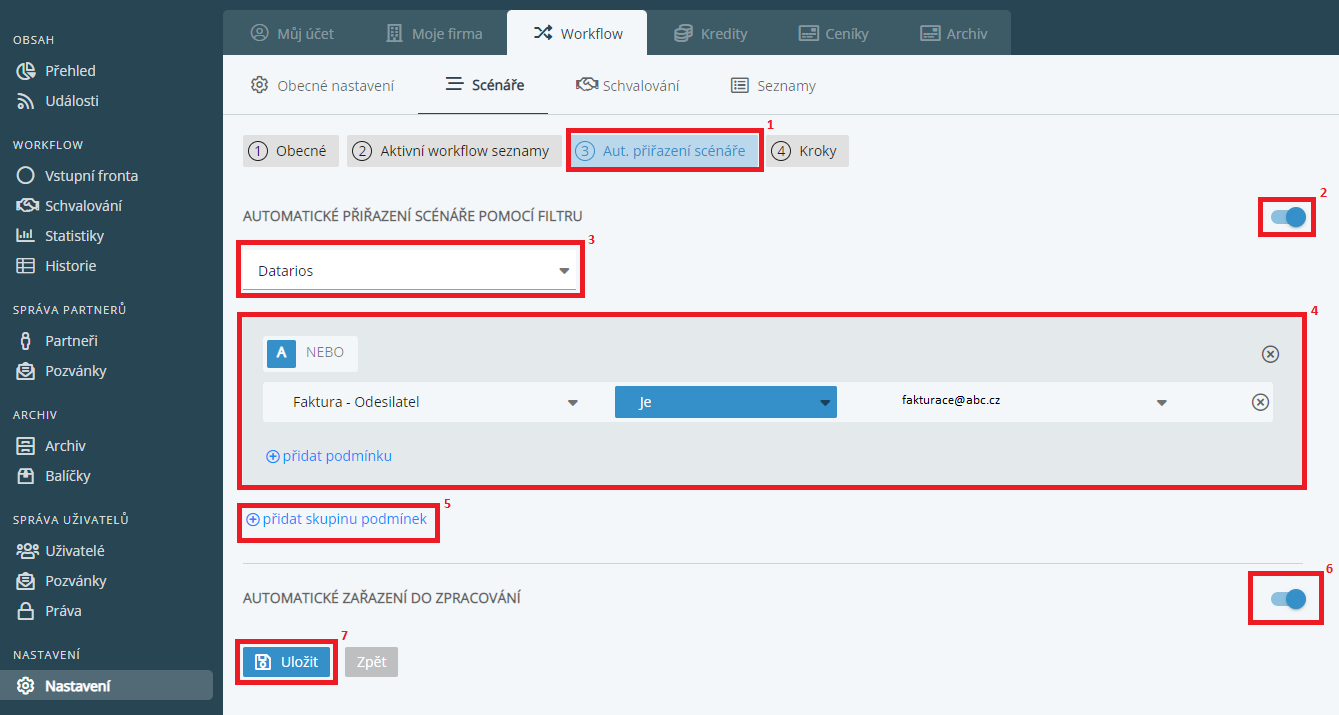Go to Vstupní fronta
Image resolution: width=1339 pixels, height=715 pixels.
(90, 176)
